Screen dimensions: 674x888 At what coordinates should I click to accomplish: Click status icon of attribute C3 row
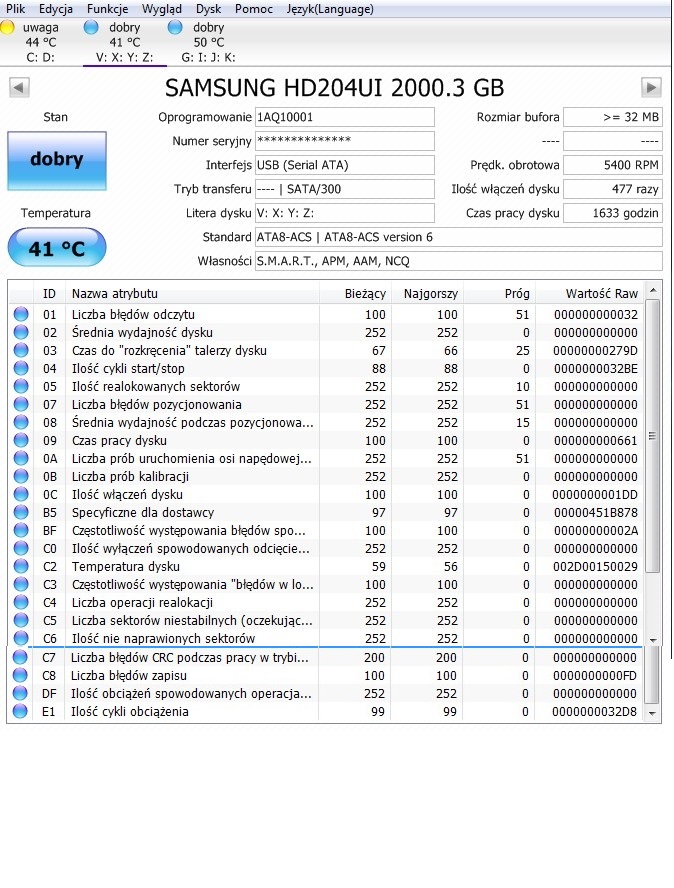pos(21,584)
